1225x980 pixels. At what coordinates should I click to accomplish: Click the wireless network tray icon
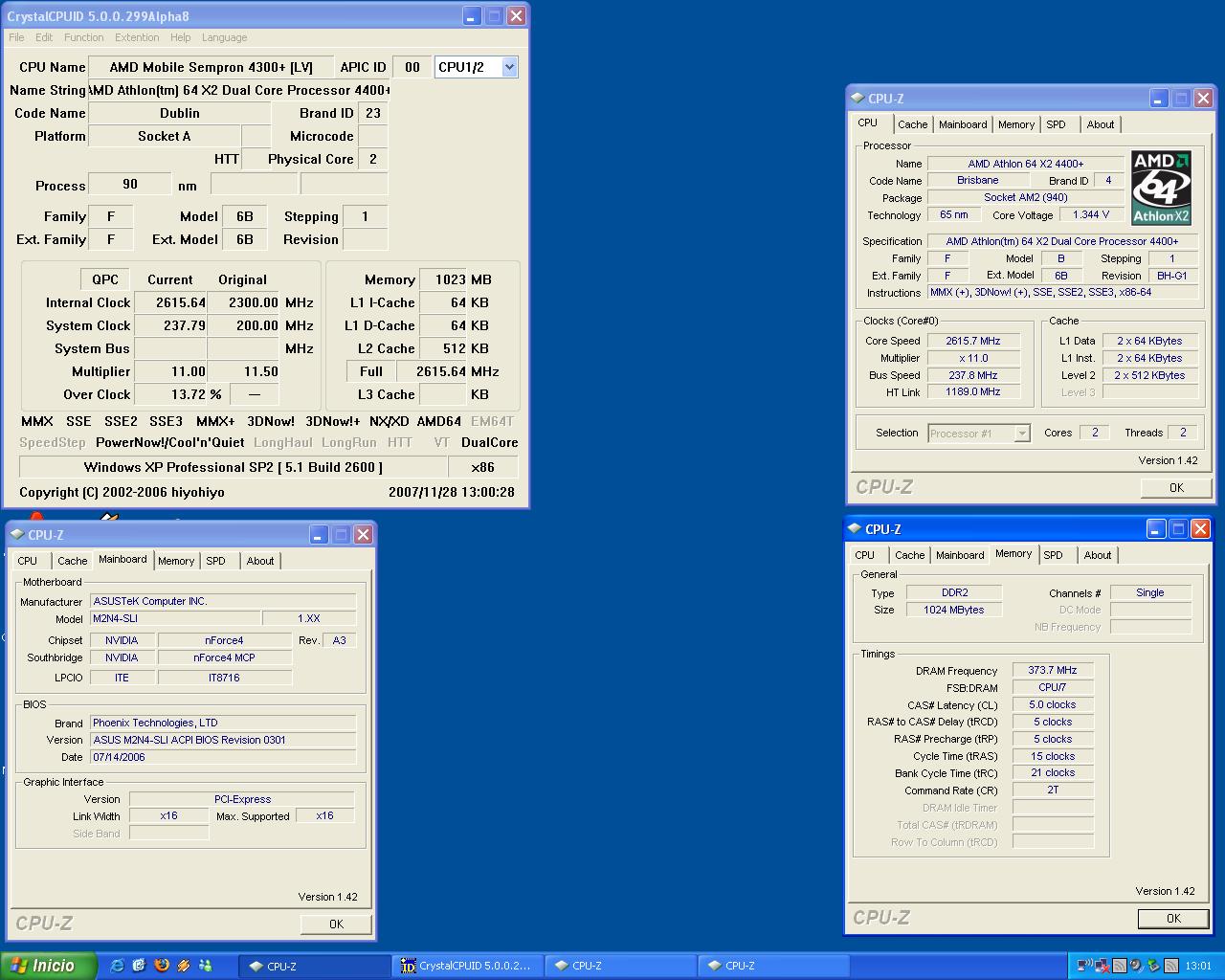[x=1085, y=966]
